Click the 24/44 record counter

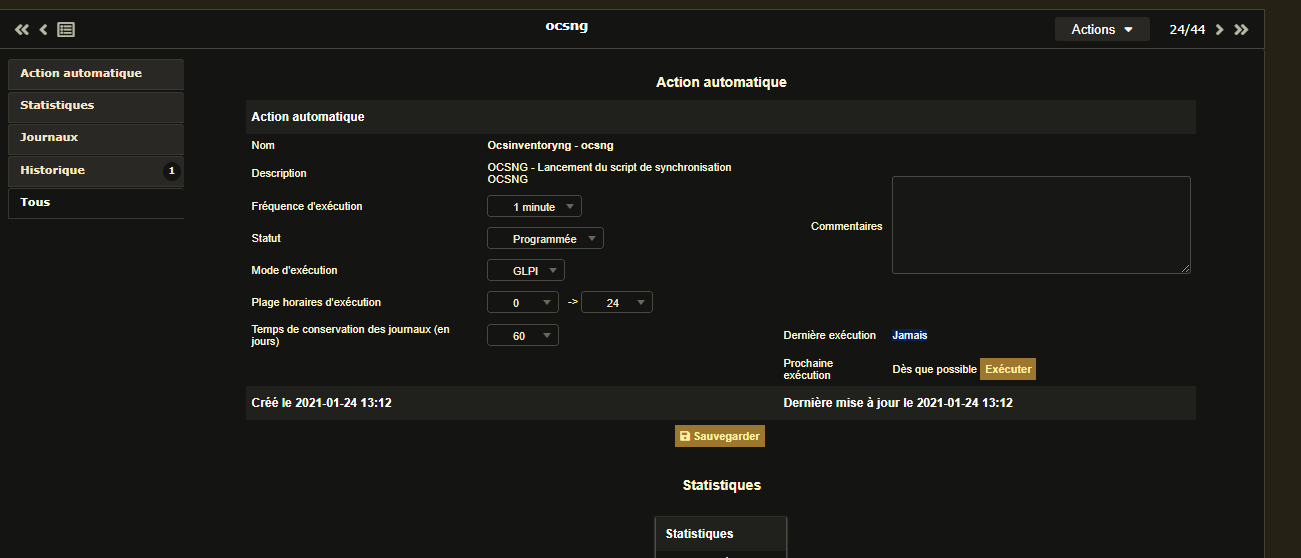pyautogui.click(x=1187, y=30)
